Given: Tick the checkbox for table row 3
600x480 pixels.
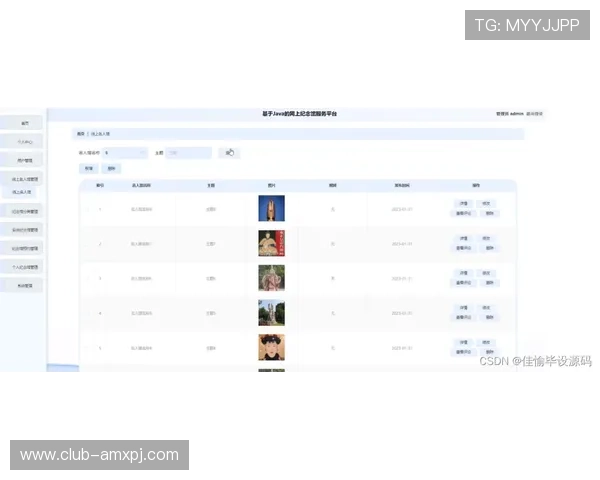Looking at the screenshot, I should [x=86, y=278].
